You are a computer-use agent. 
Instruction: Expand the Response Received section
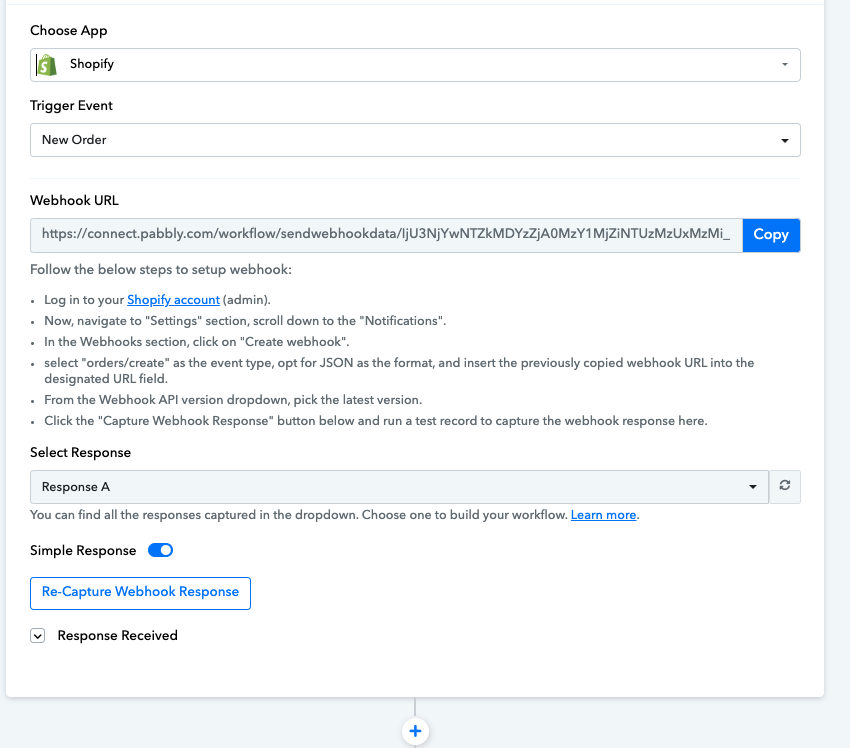coord(37,636)
